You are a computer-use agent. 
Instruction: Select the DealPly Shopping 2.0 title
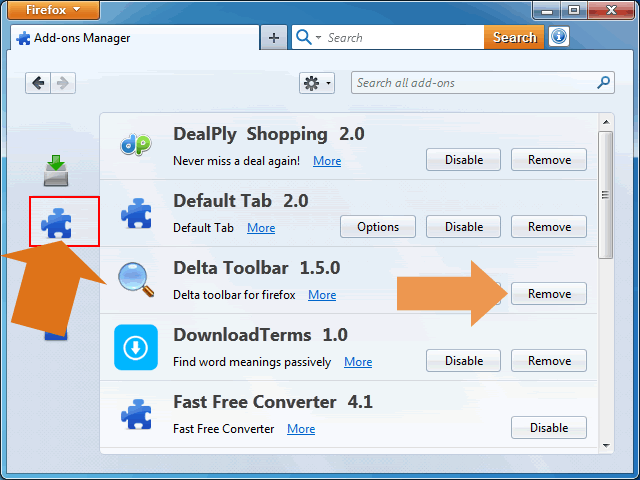tap(269, 134)
